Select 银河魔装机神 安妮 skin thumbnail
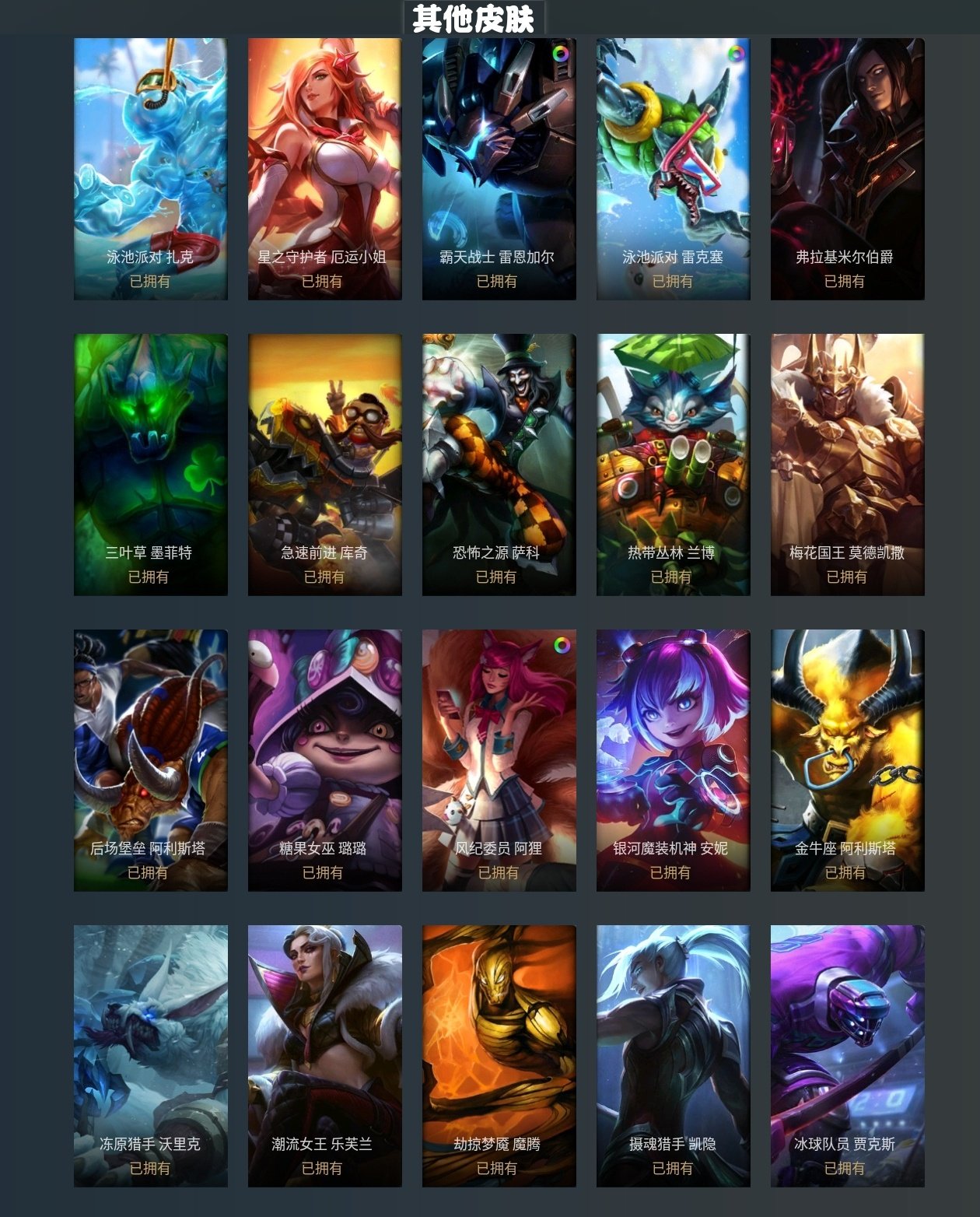980x1217 pixels. [x=674, y=760]
